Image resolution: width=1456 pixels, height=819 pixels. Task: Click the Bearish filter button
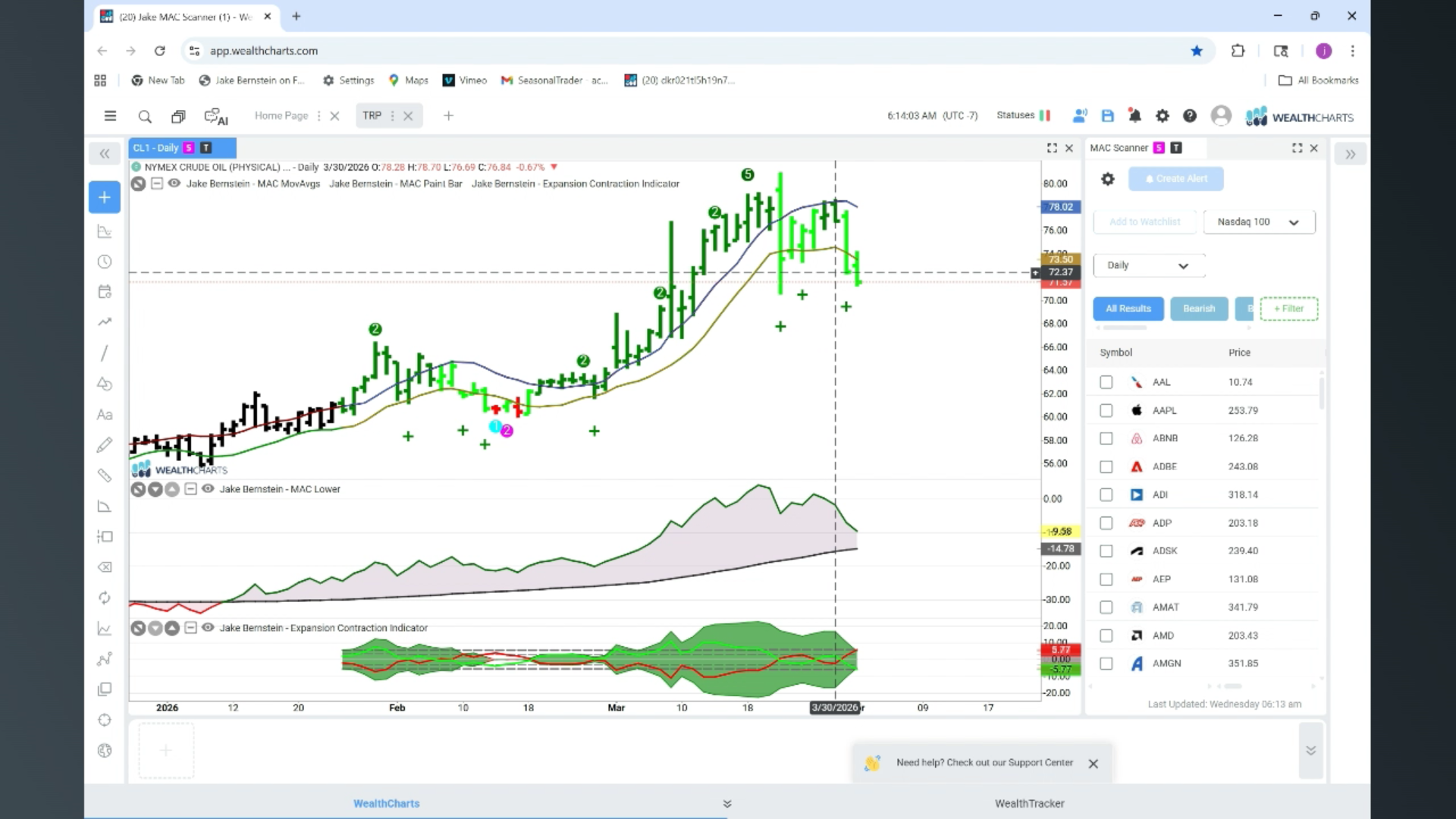(x=1198, y=309)
